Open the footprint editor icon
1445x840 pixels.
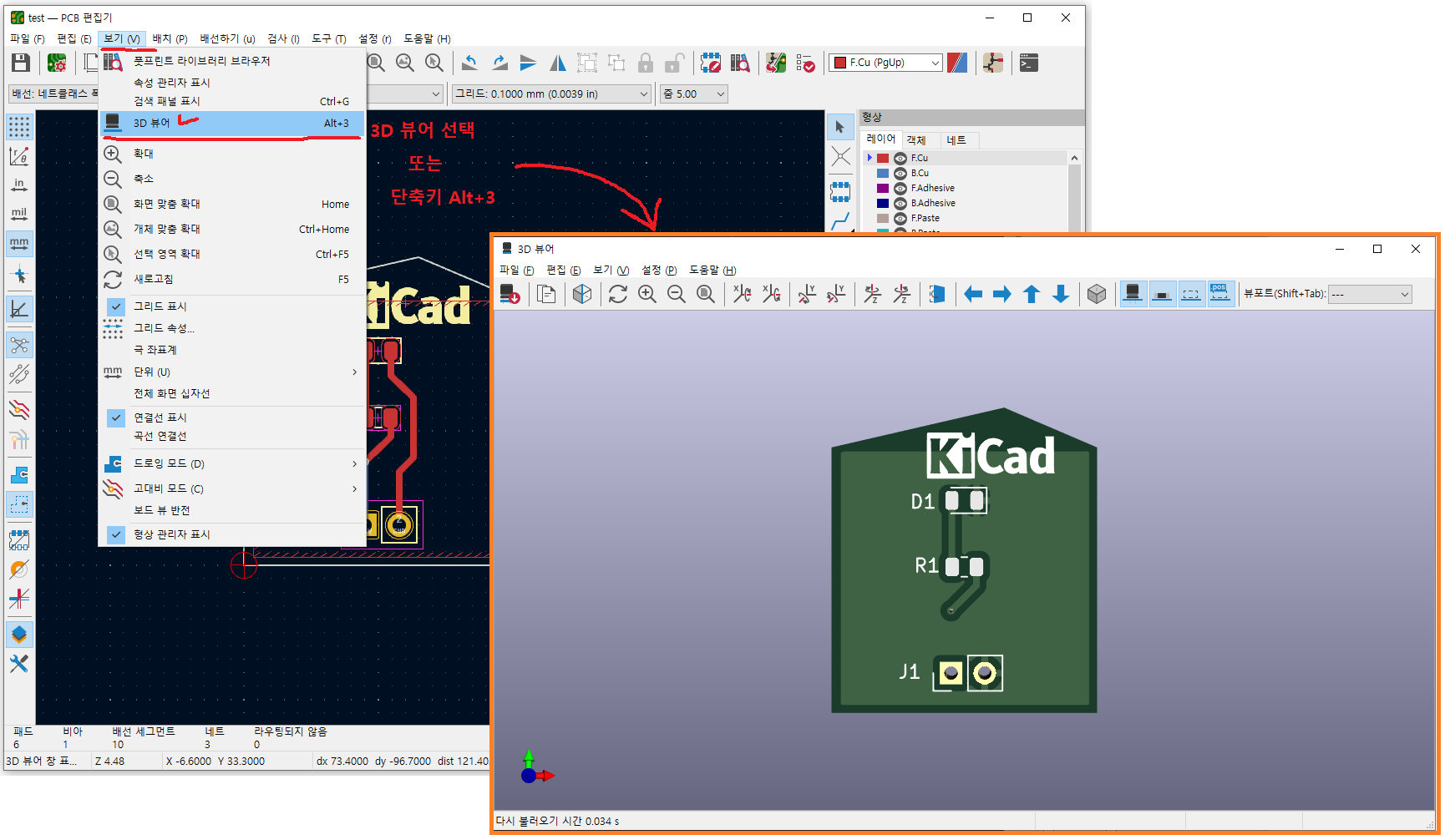click(x=711, y=63)
